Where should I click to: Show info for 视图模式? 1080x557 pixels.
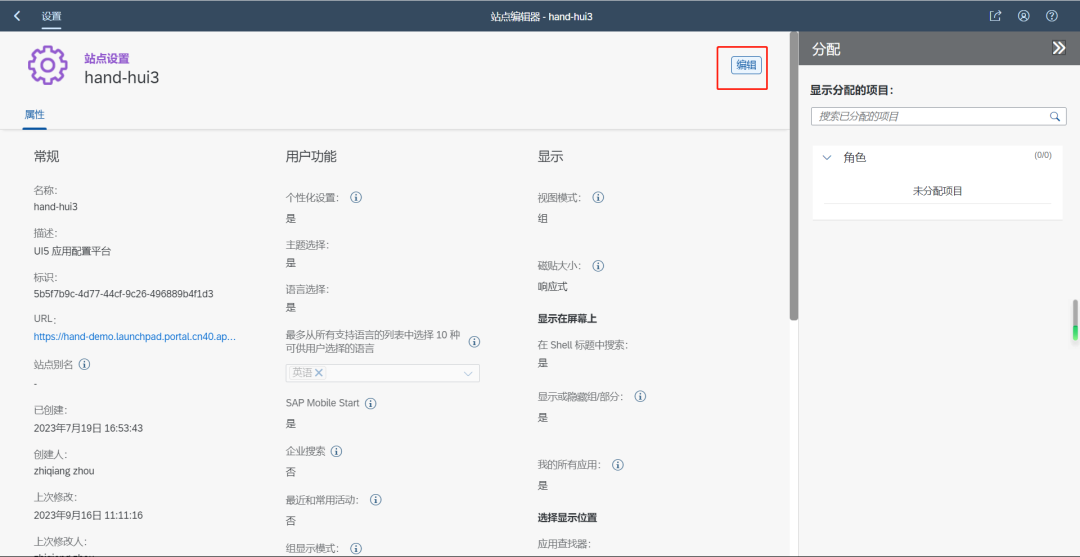click(x=599, y=198)
